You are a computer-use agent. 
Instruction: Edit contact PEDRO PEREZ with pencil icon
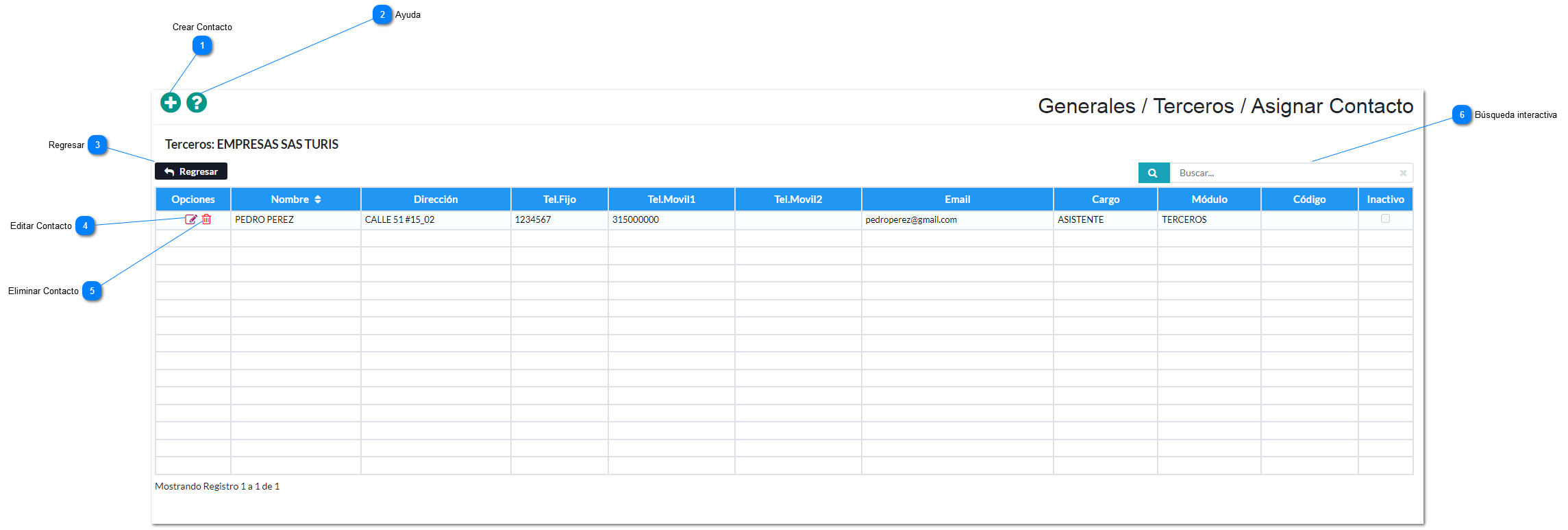[x=191, y=219]
